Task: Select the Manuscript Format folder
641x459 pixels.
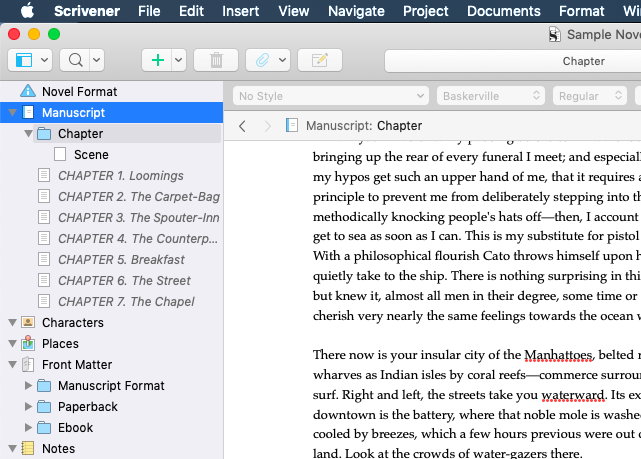Action: click(111, 385)
